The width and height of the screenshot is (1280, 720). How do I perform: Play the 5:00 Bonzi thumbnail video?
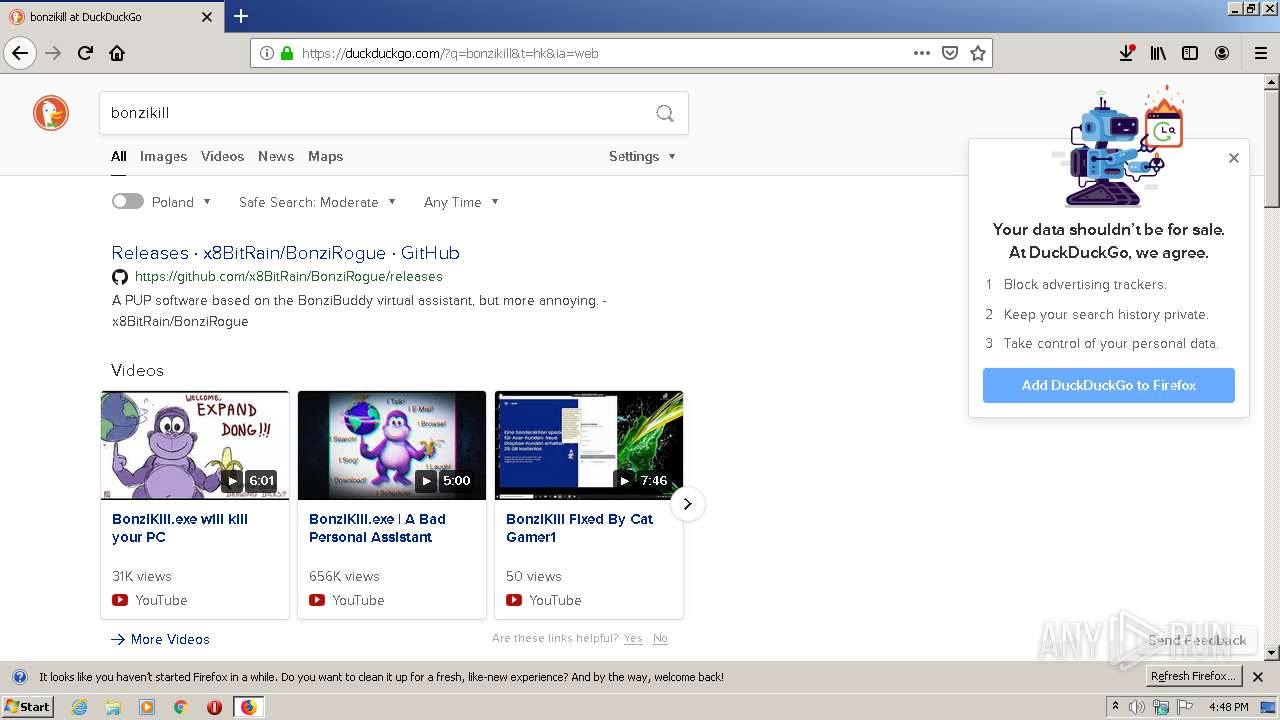[392, 445]
